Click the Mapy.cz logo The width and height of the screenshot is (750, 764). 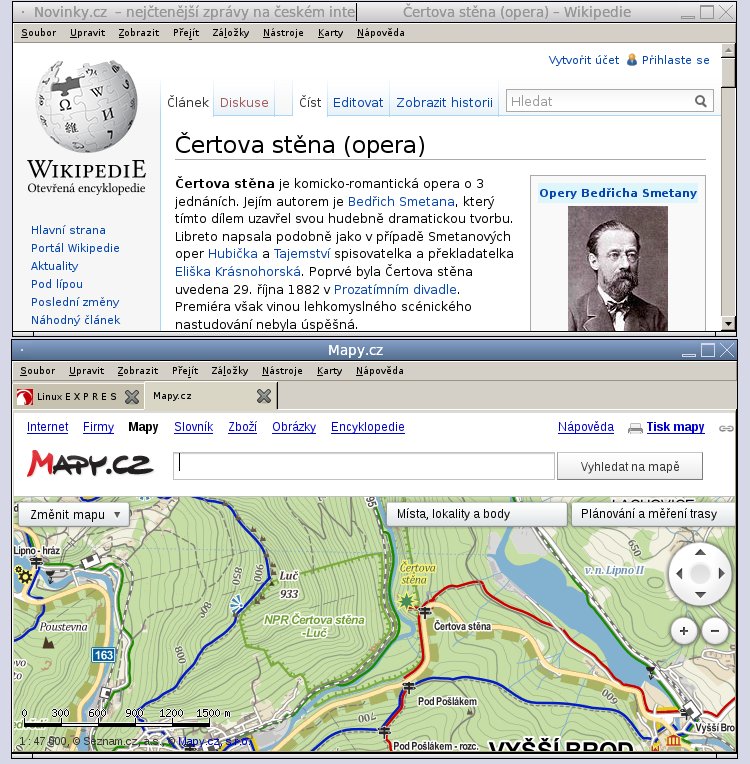(x=90, y=463)
